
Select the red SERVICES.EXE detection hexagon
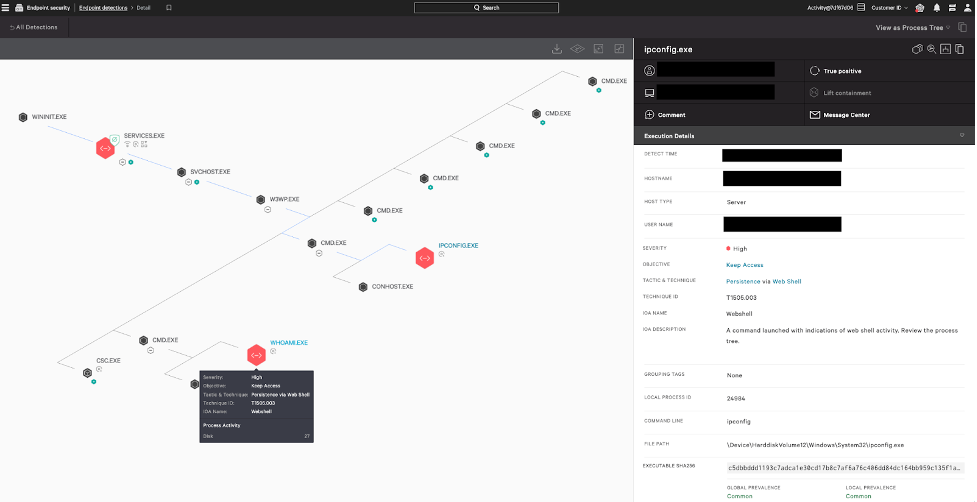pos(105,148)
